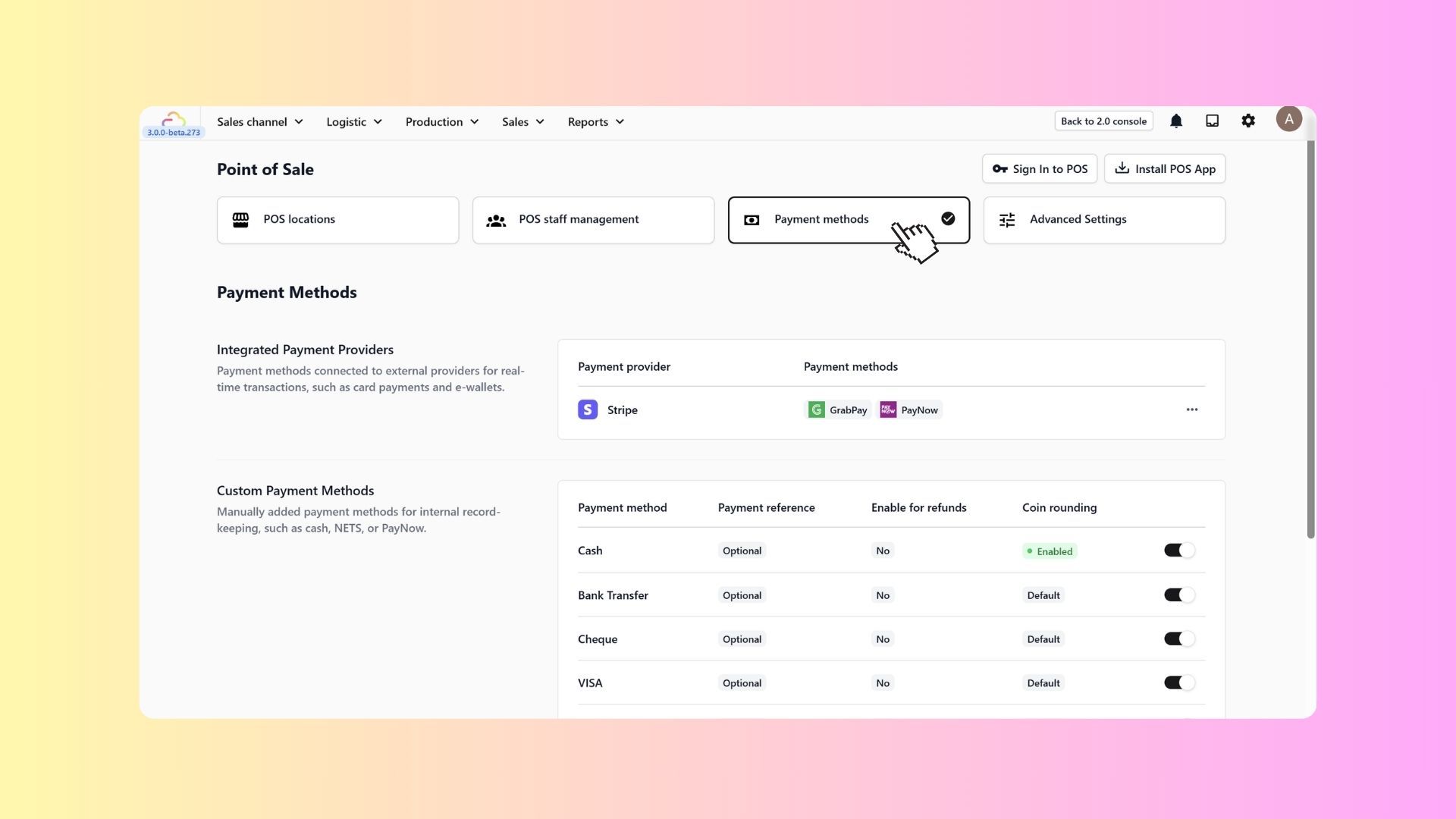Open the inbox tray icon
The width and height of the screenshot is (1456, 819).
point(1212,121)
